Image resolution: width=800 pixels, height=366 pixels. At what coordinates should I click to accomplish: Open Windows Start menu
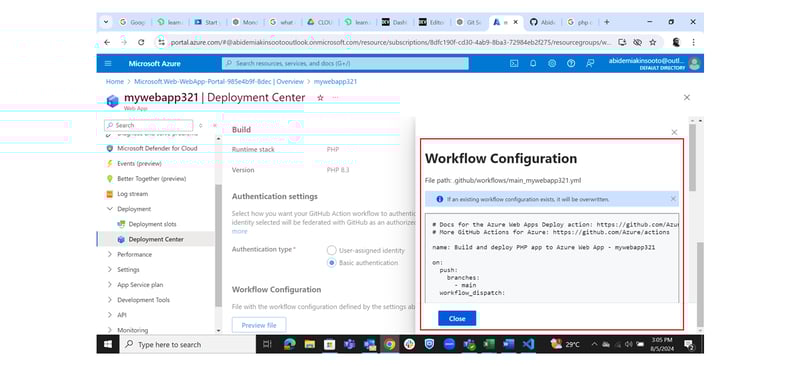click(108, 345)
